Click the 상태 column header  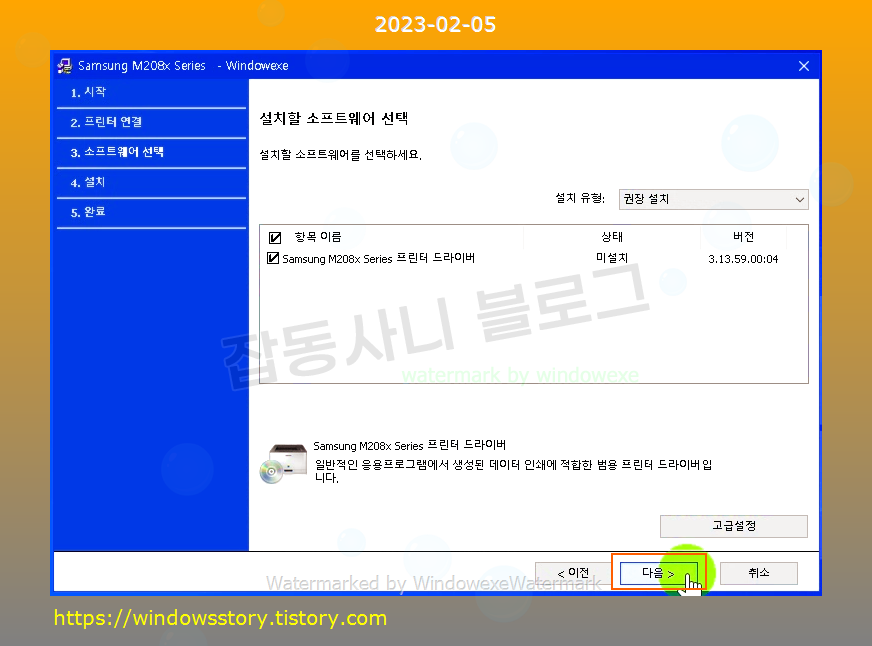612,237
